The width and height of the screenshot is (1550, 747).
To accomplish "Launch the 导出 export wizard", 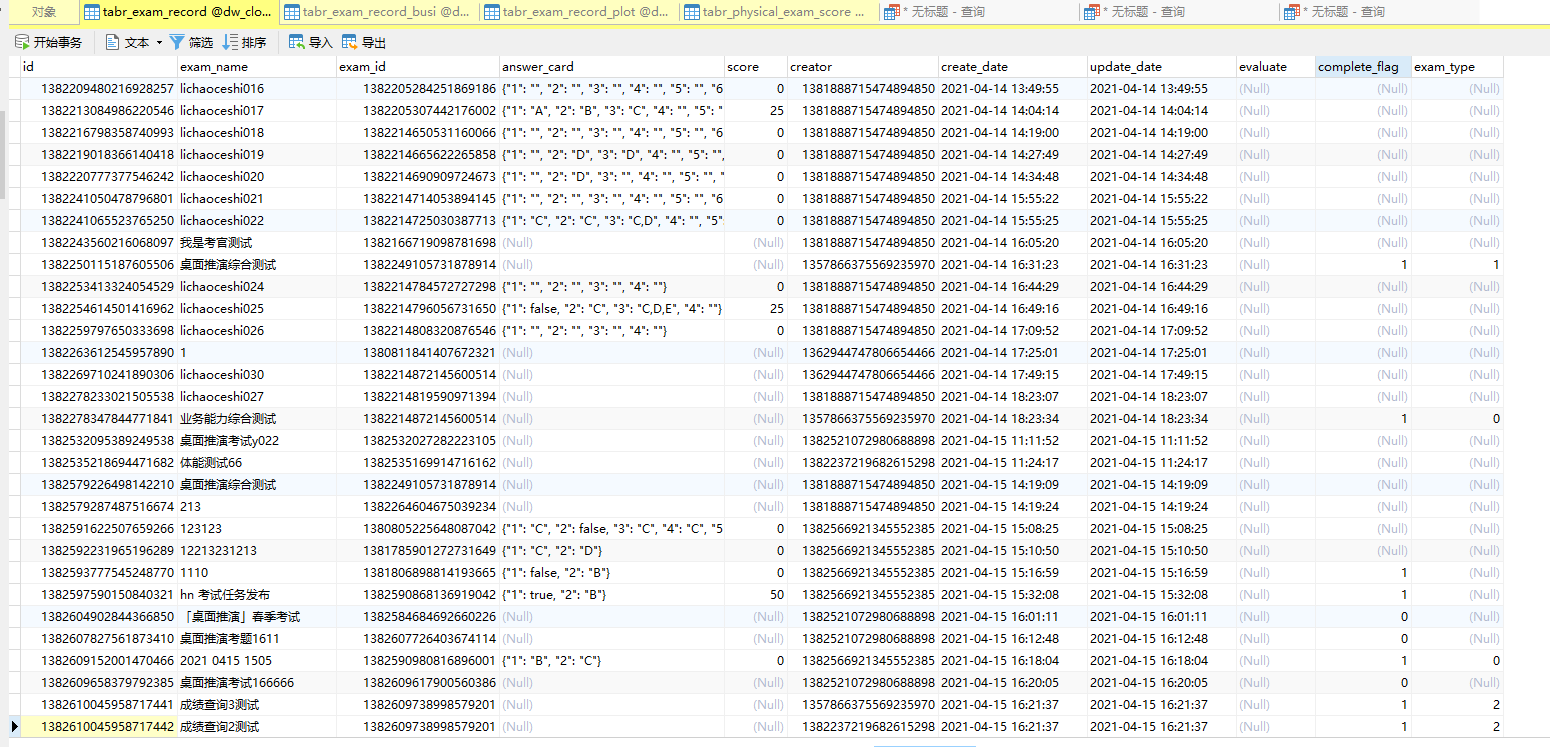I will (364, 42).
